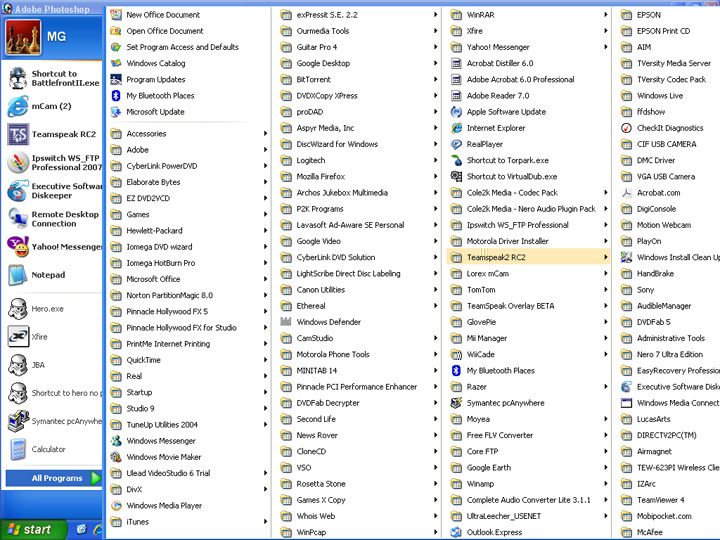
Task: Open the BitTorrent folder
Action: pyautogui.click(x=359, y=79)
